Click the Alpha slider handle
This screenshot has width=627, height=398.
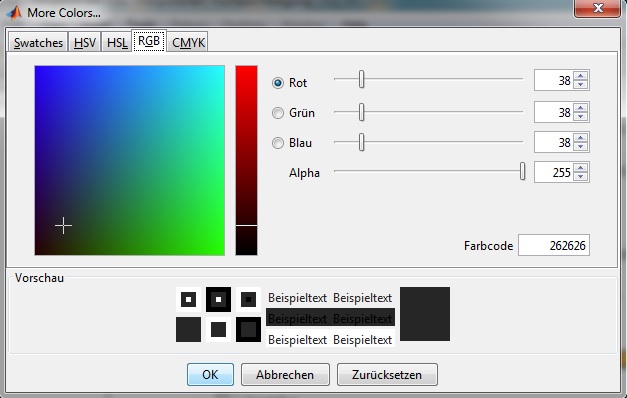(x=522, y=171)
